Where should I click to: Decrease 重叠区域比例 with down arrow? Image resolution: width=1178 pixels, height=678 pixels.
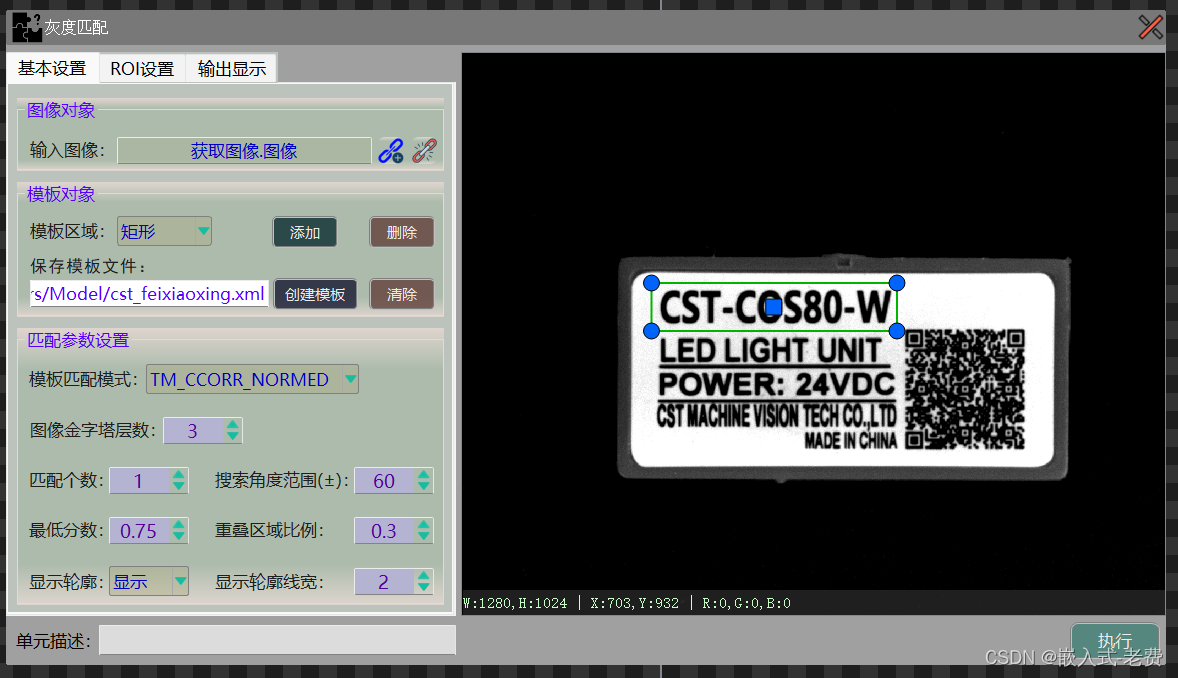[424, 537]
